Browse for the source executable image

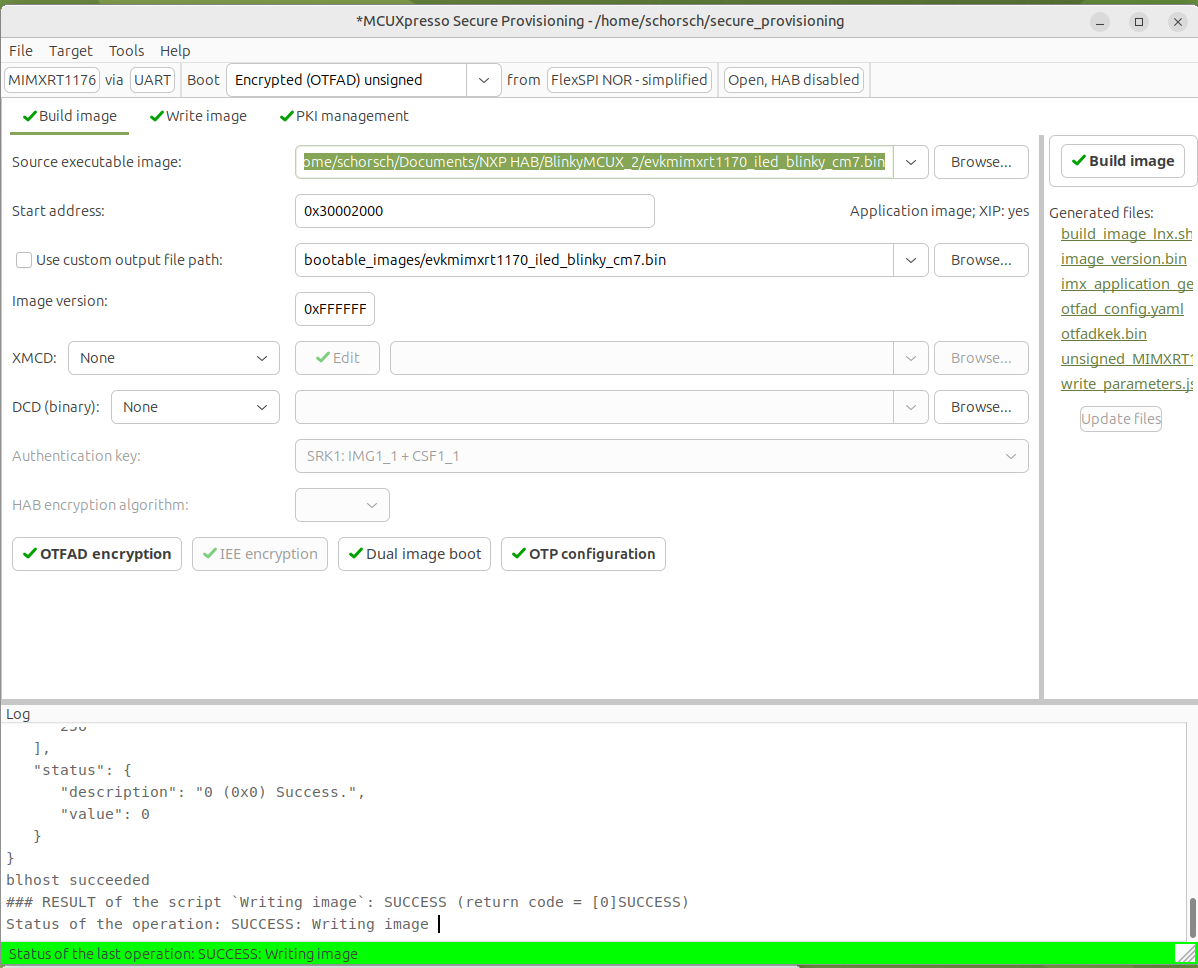[980, 161]
